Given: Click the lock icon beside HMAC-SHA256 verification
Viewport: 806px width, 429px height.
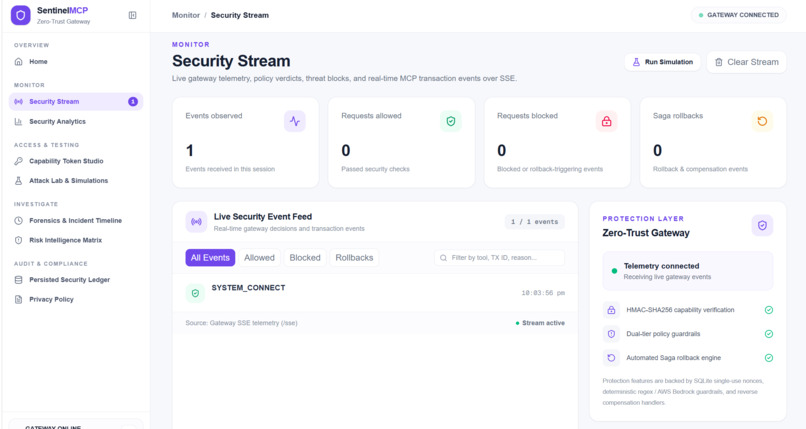Looking at the screenshot, I should [611, 310].
